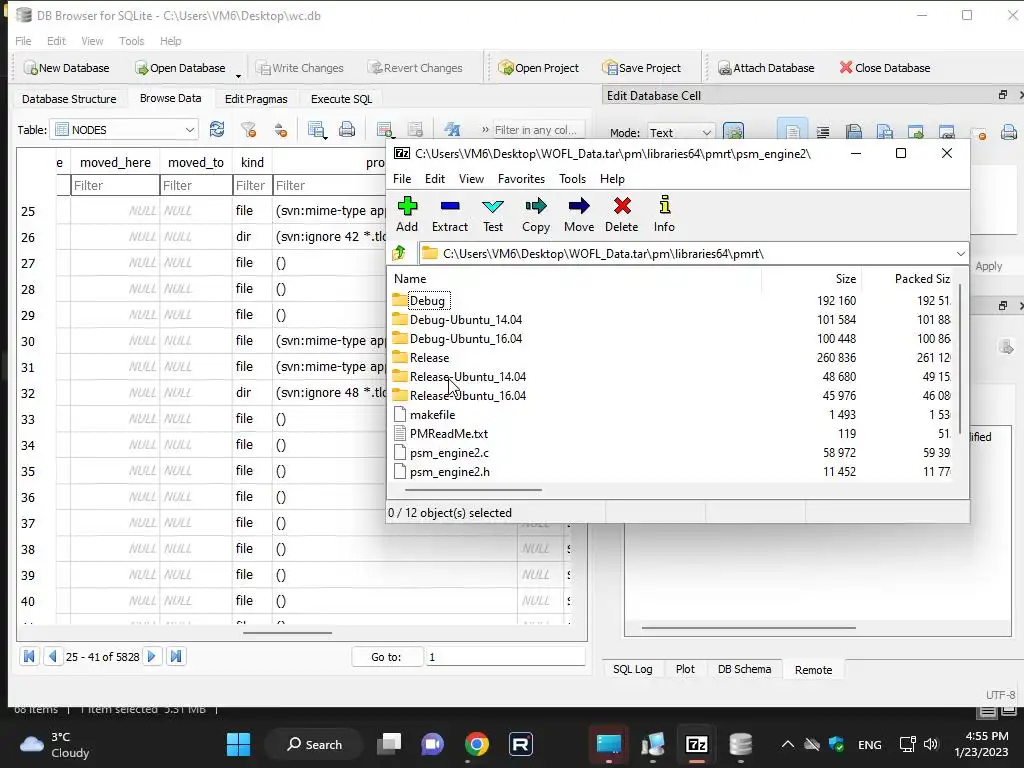Image resolution: width=1024 pixels, height=768 pixels.
Task: Click the Size column header in 7-Zip
Action: coord(812,278)
